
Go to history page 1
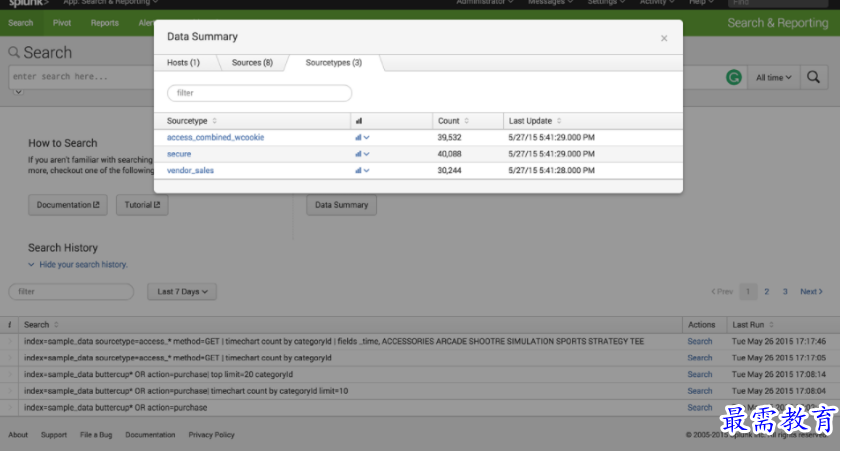(748, 292)
